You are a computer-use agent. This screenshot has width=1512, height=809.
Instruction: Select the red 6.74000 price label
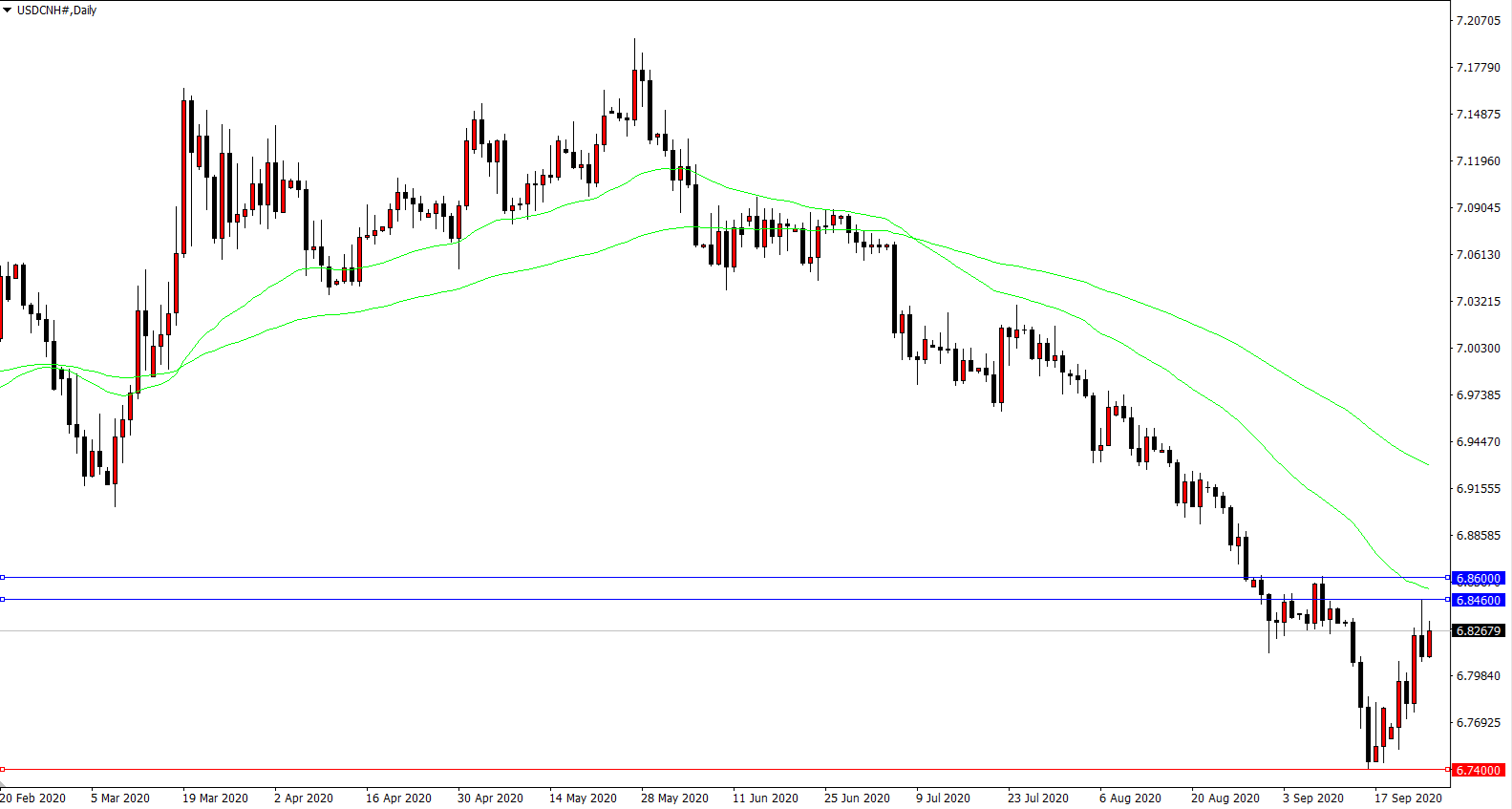click(1479, 771)
